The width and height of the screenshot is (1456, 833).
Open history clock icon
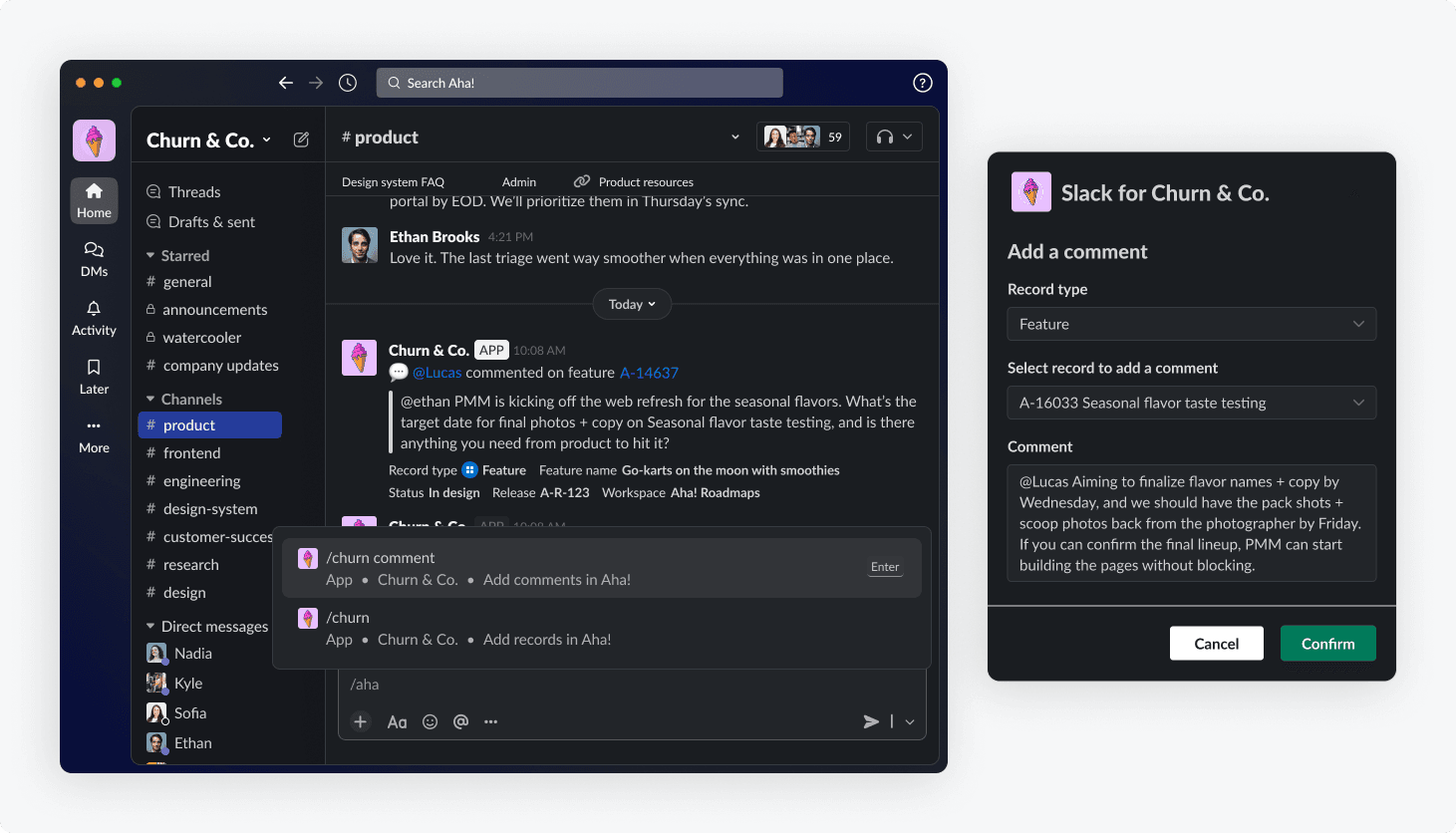point(348,83)
